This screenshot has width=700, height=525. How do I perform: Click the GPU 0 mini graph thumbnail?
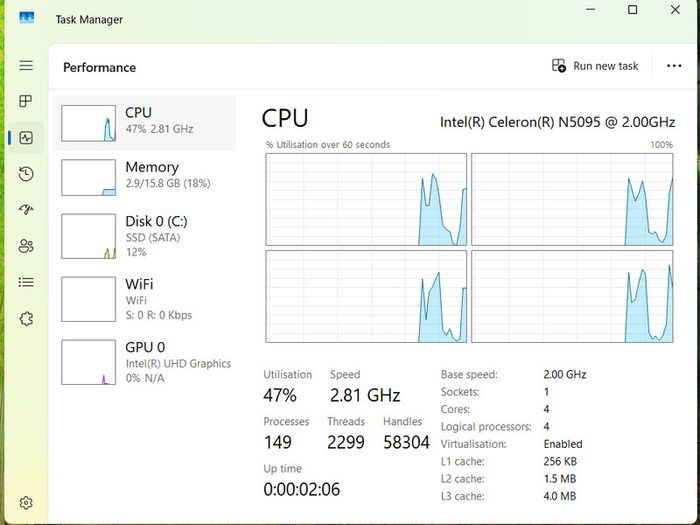pos(88,362)
